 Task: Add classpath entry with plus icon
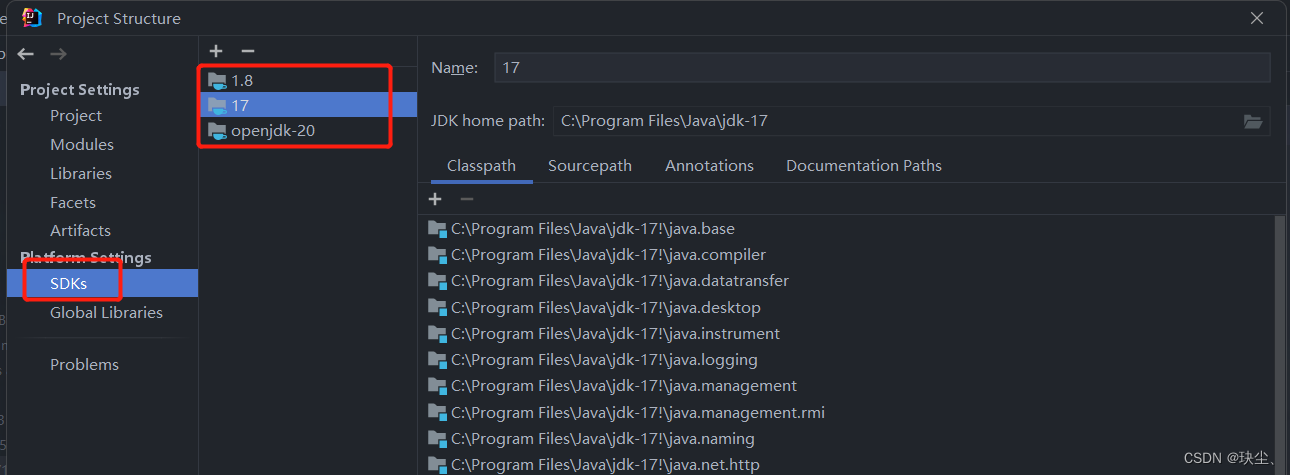point(435,199)
